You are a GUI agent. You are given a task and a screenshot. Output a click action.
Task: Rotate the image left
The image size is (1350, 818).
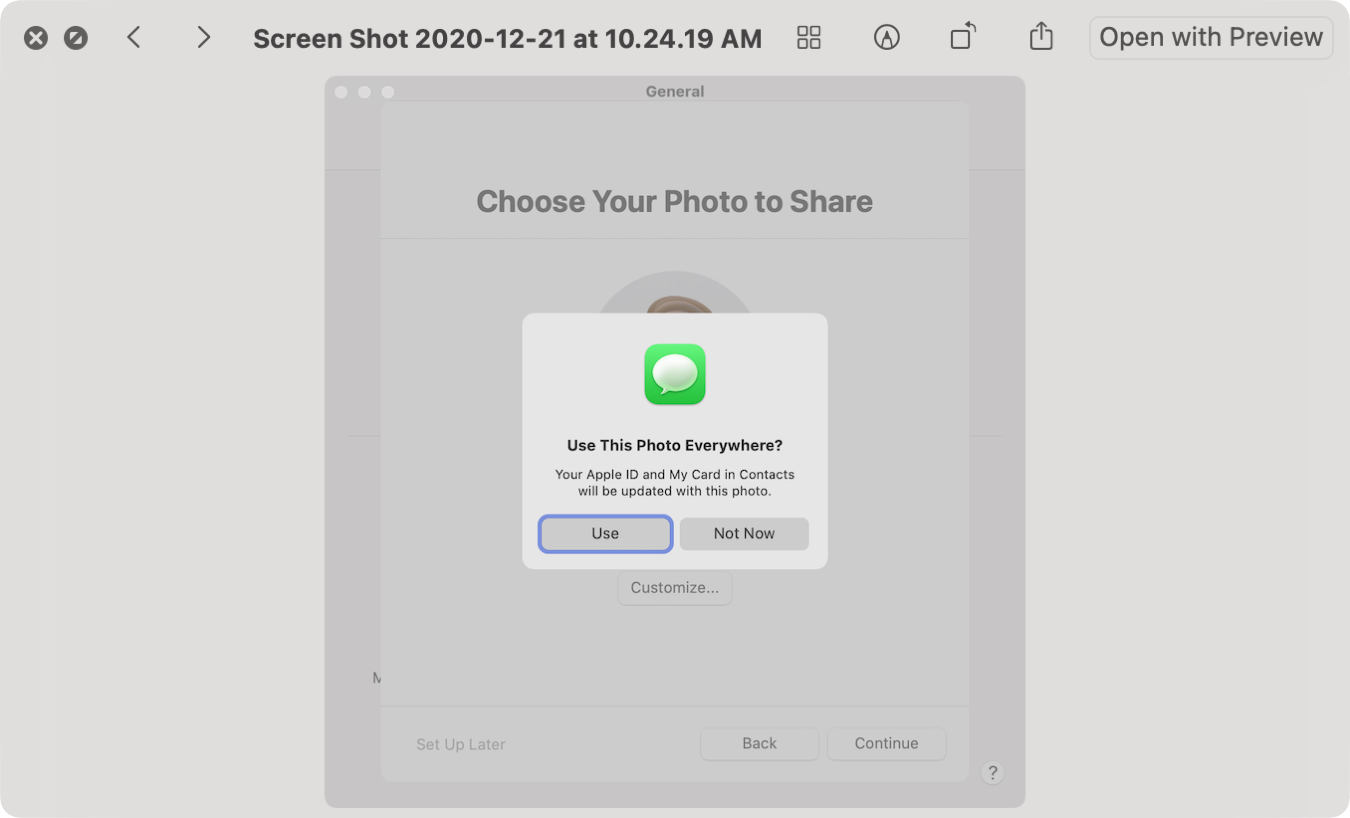click(963, 38)
